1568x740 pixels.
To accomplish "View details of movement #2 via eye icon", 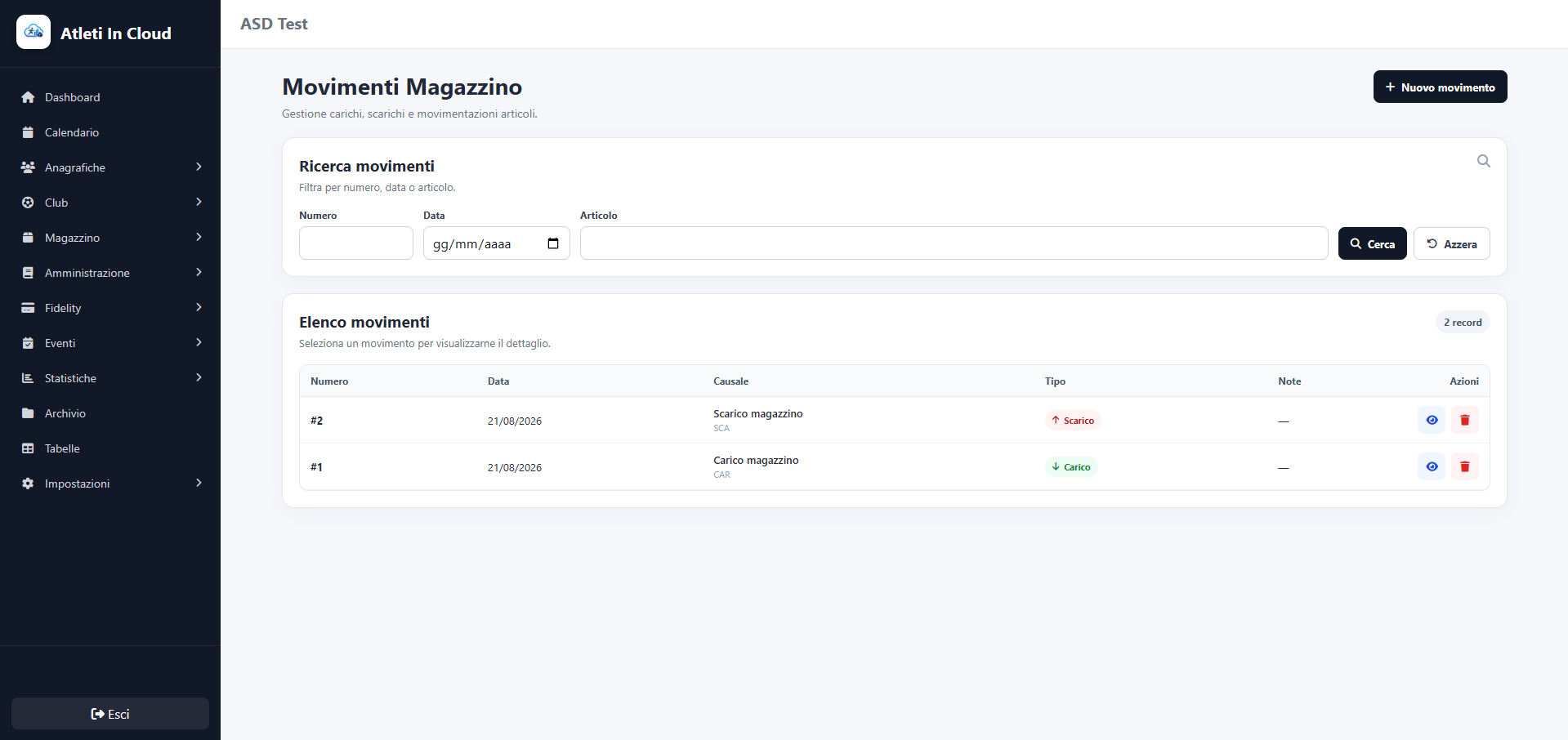I will pyautogui.click(x=1432, y=421).
